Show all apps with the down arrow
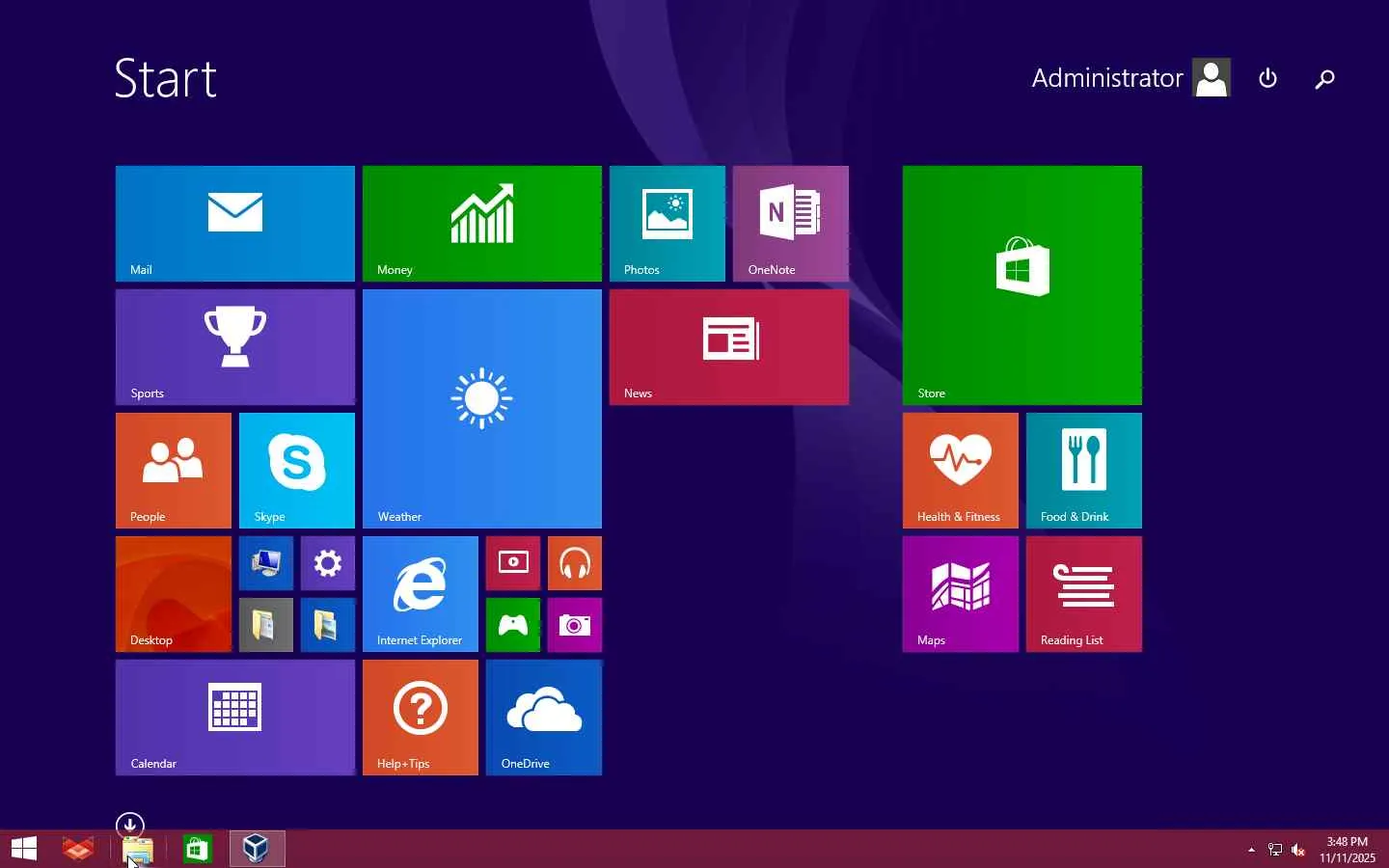The height and width of the screenshot is (868, 1389). point(130,826)
